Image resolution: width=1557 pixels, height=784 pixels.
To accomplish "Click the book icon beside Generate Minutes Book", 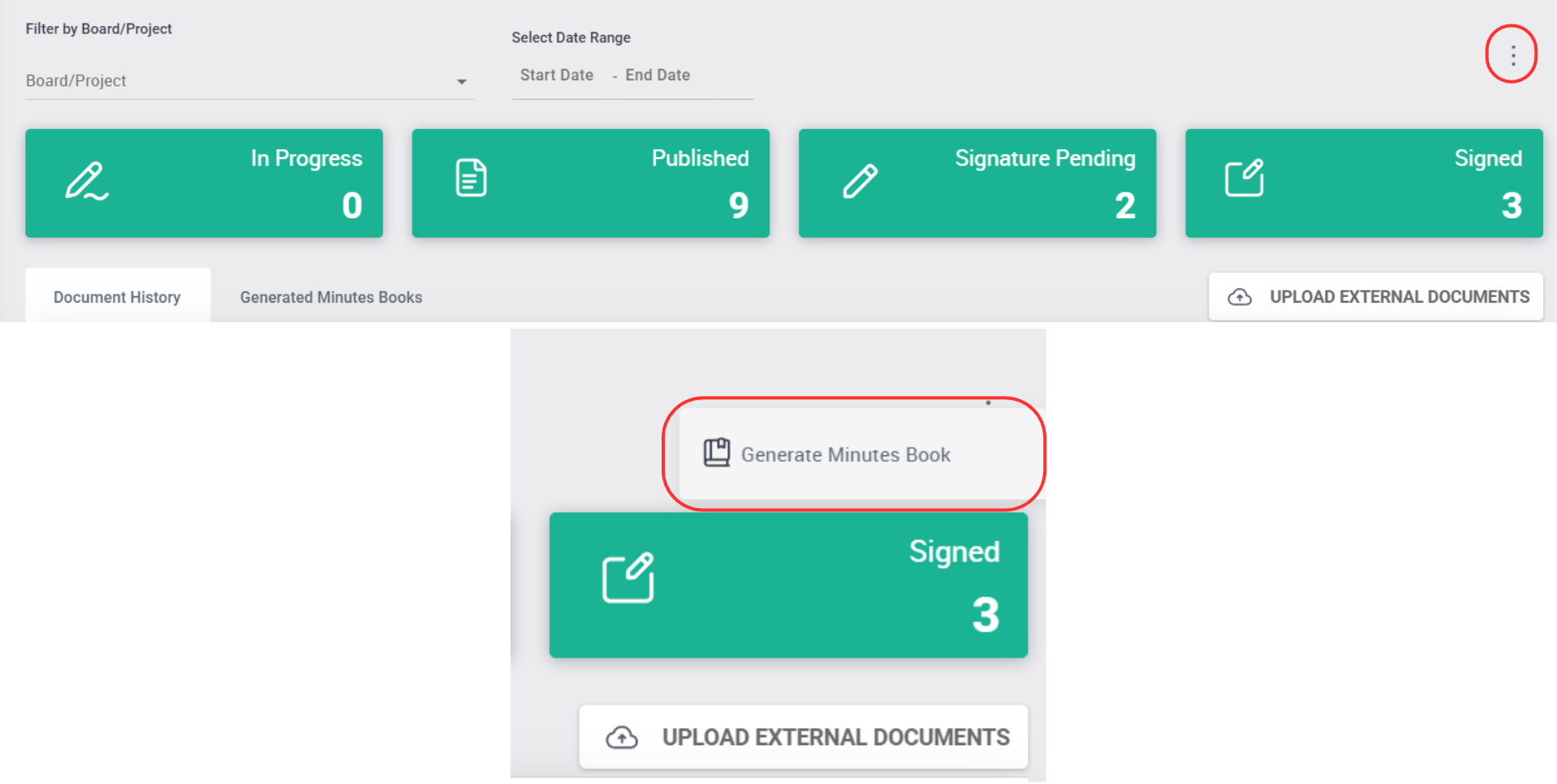I will tap(716, 453).
